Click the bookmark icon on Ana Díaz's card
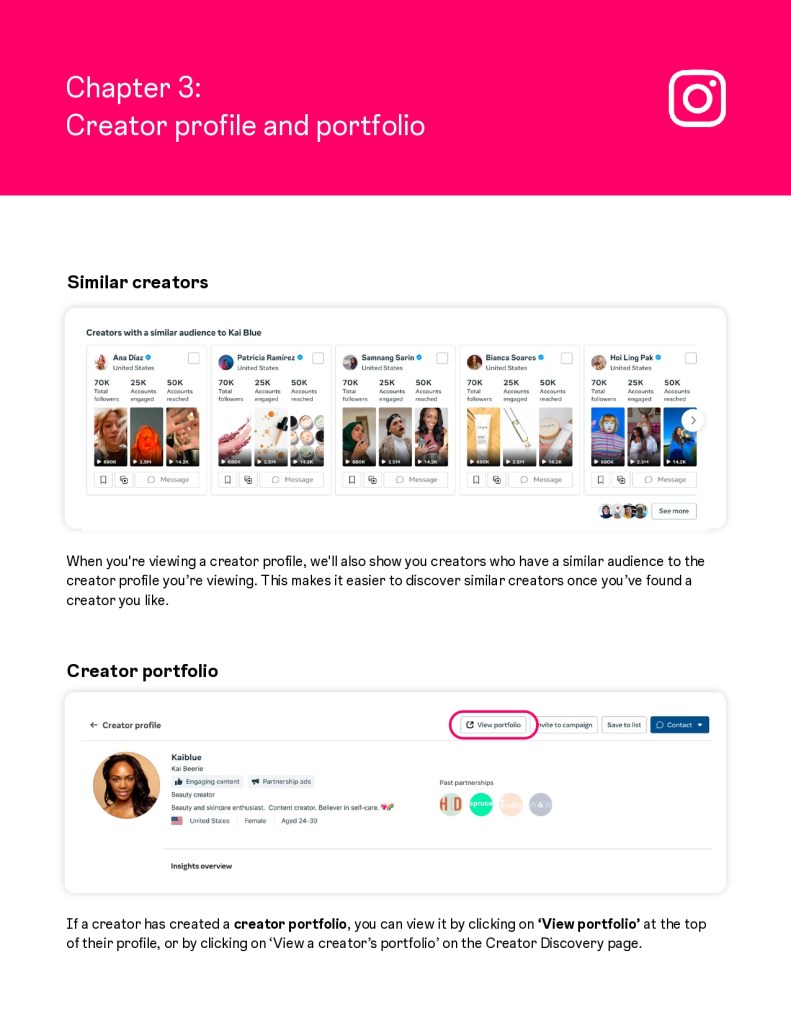 tap(102, 480)
